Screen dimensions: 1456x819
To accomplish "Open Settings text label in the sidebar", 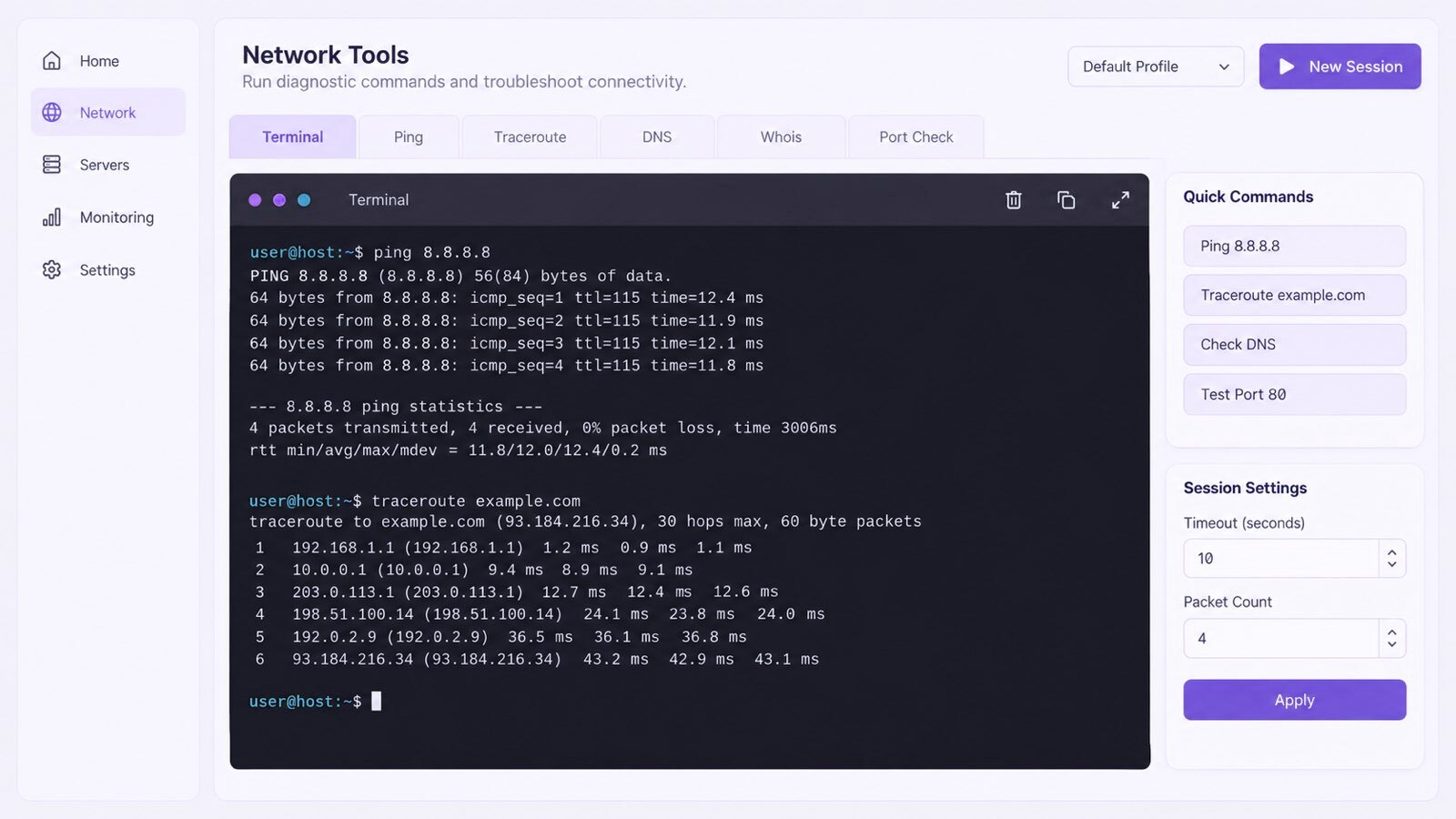I will 107,270.
